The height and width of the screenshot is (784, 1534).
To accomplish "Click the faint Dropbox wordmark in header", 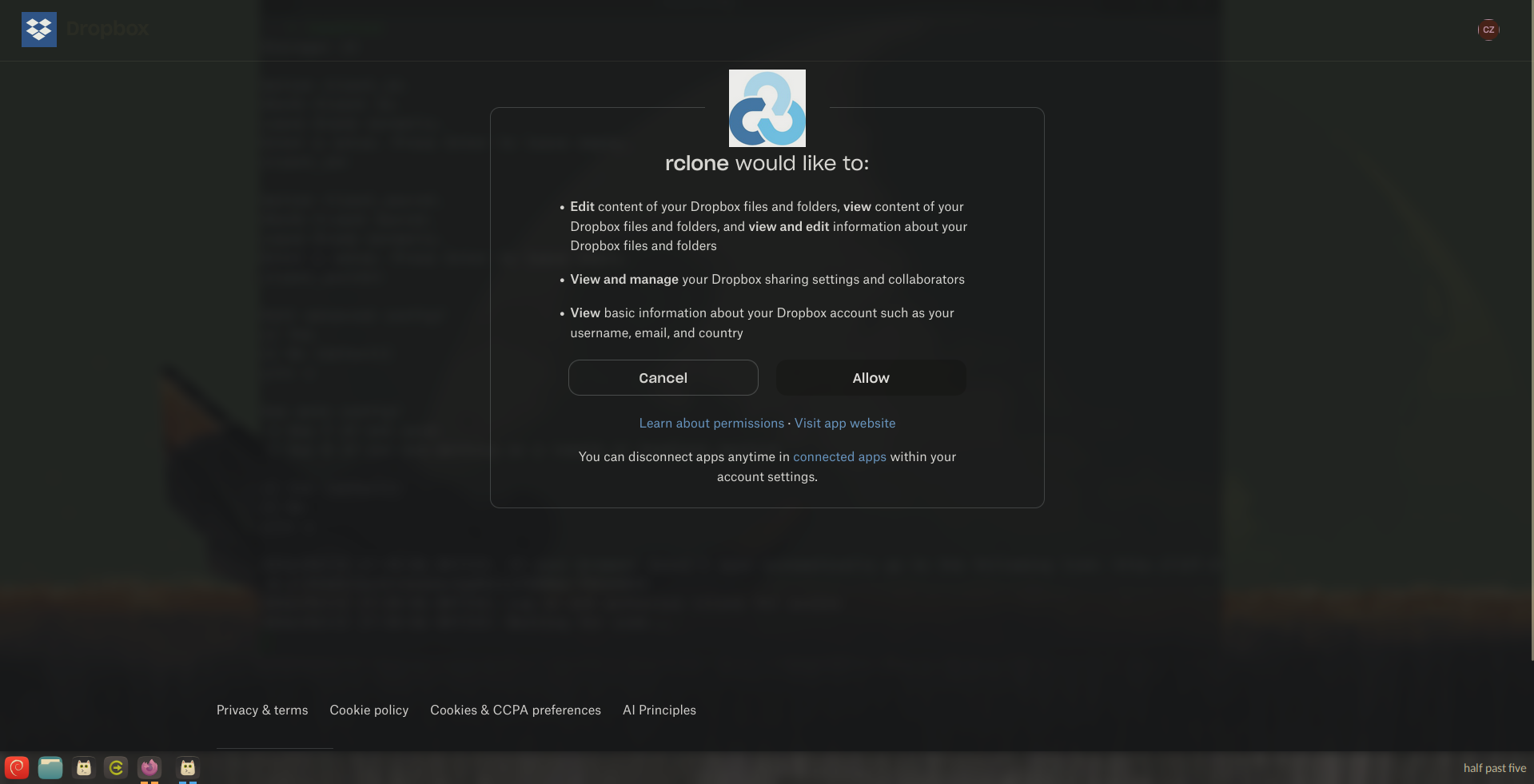I will point(108,30).
